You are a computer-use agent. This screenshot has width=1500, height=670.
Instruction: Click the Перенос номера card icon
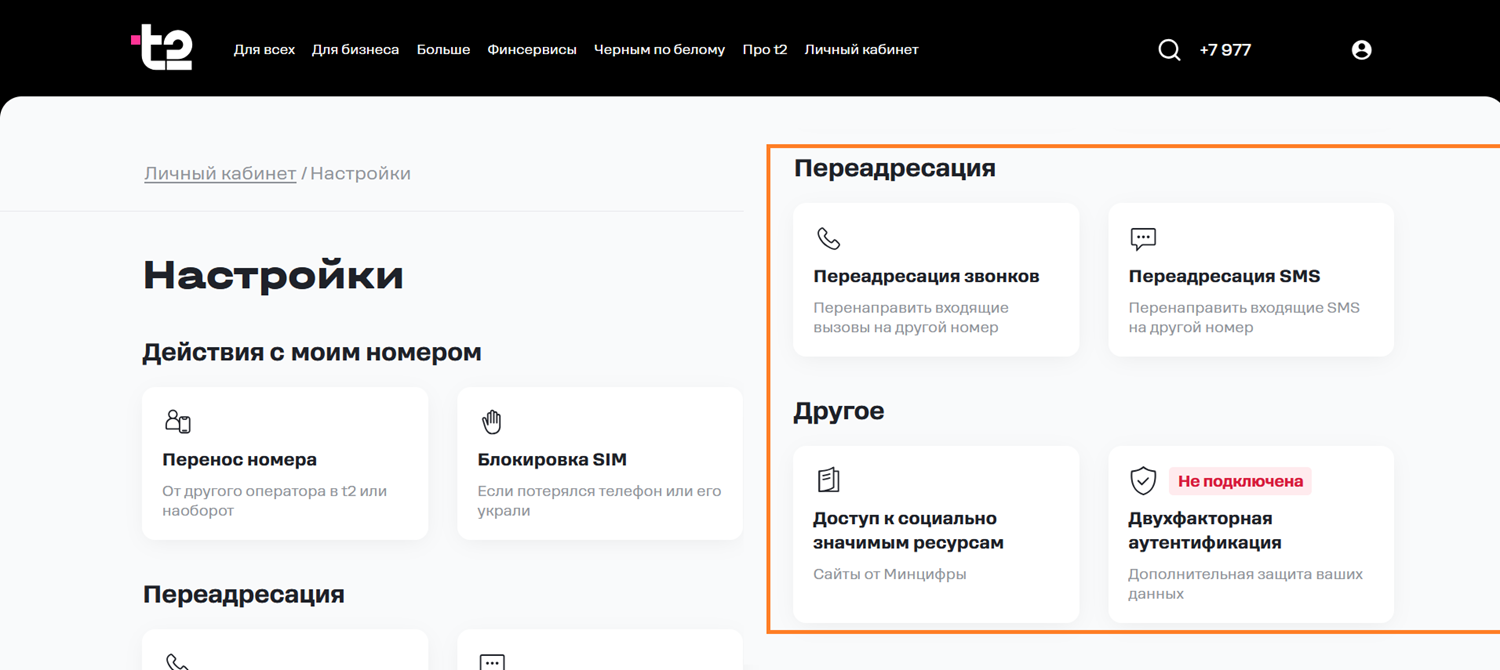178,422
